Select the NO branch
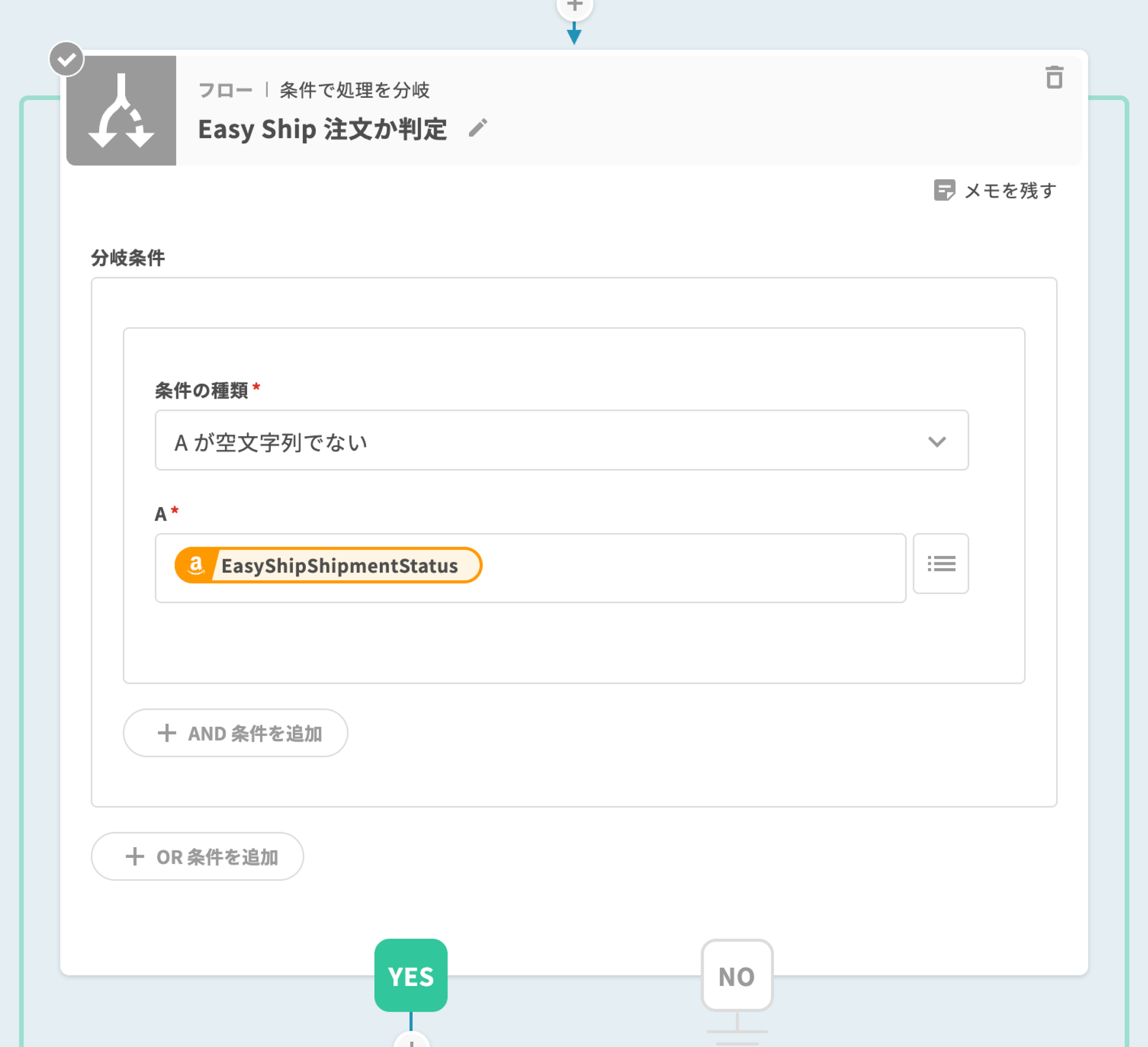 click(736, 975)
